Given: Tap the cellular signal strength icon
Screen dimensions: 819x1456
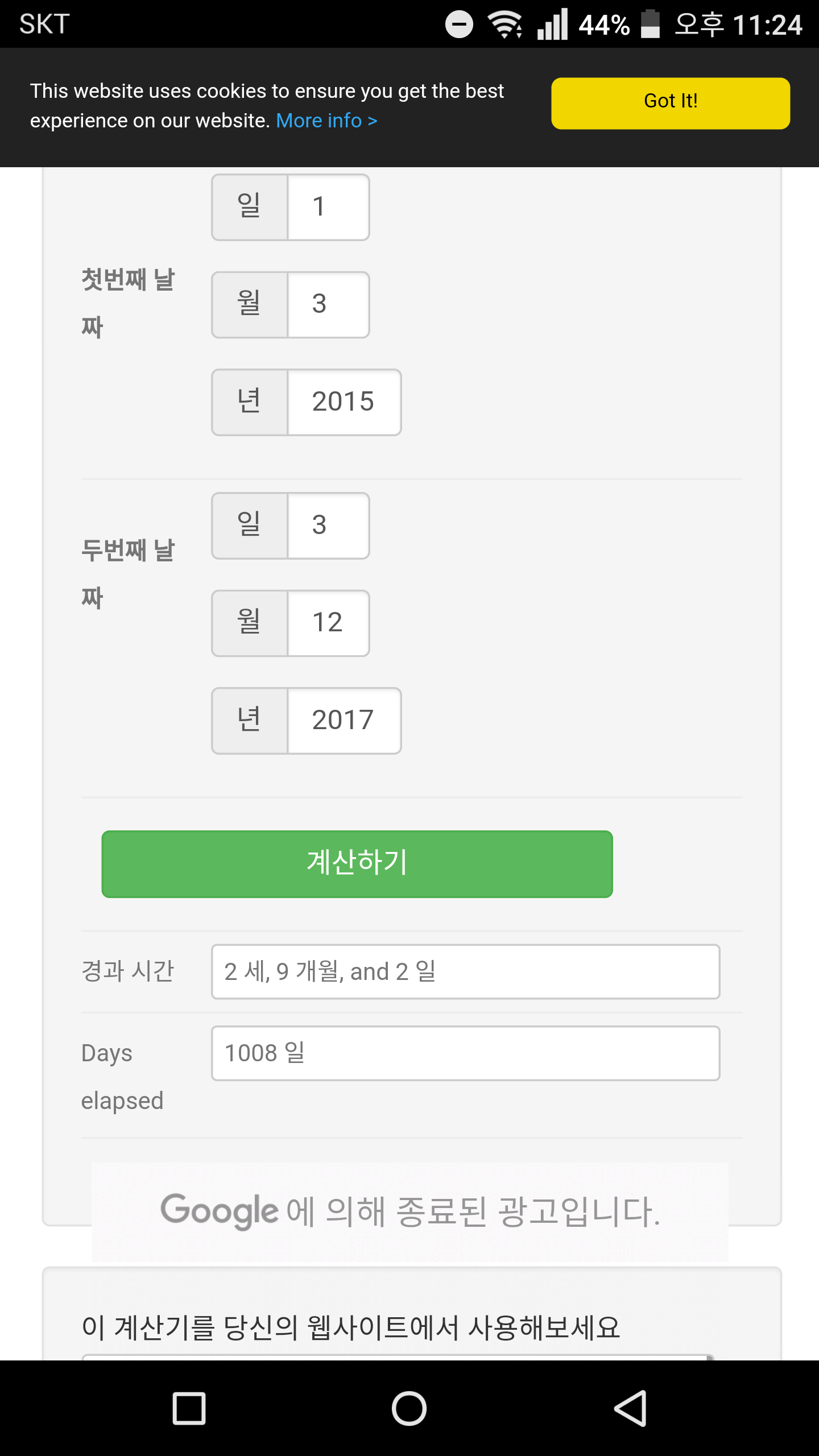Looking at the screenshot, I should pyautogui.click(x=552, y=24).
